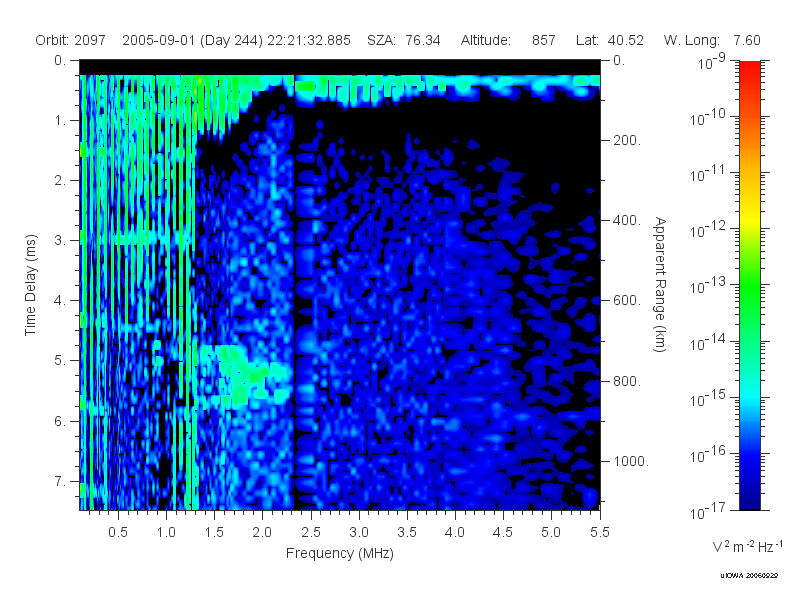Click the W. Long value 7.60
The height and width of the screenshot is (600, 800).
click(747, 40)
